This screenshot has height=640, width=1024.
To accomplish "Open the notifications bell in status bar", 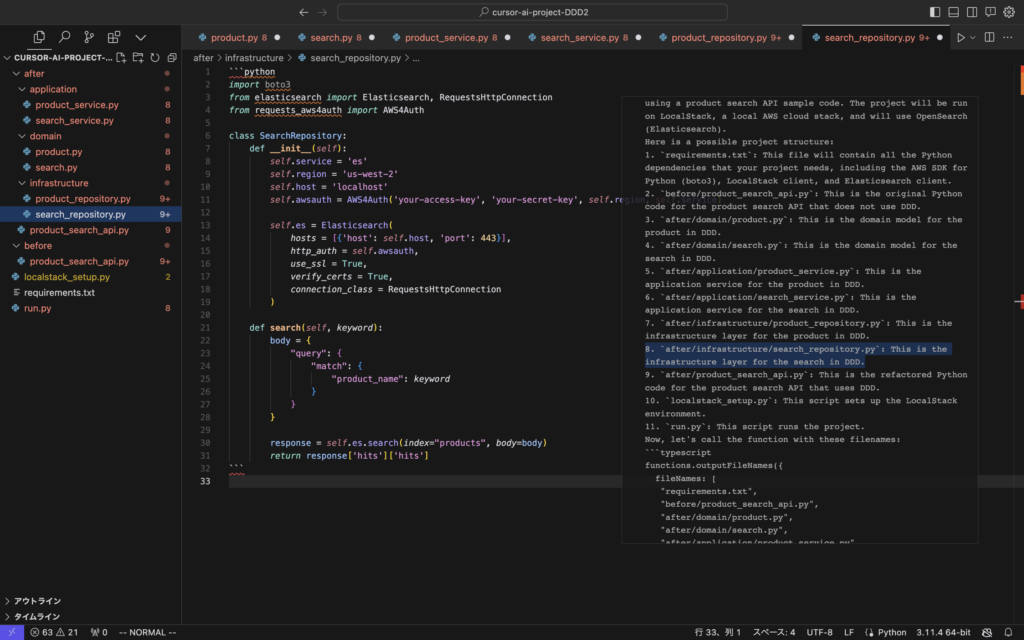I will point(1008,632).
